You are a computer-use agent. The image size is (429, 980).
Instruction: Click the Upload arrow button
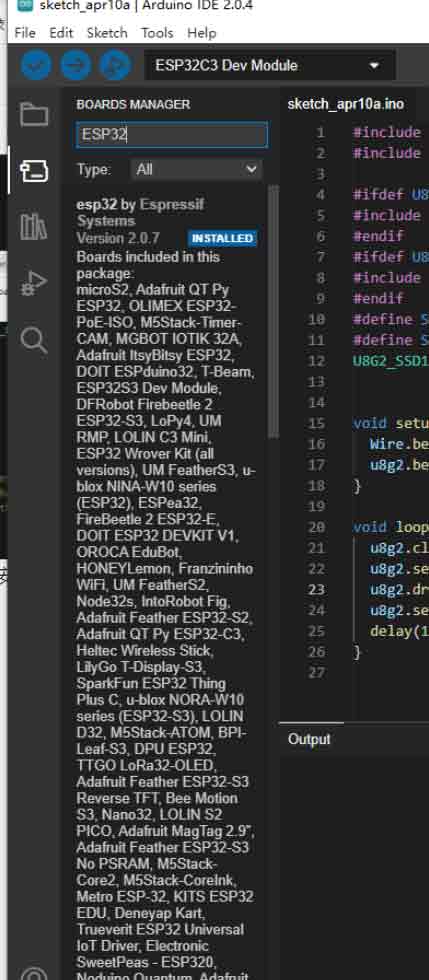76,65
